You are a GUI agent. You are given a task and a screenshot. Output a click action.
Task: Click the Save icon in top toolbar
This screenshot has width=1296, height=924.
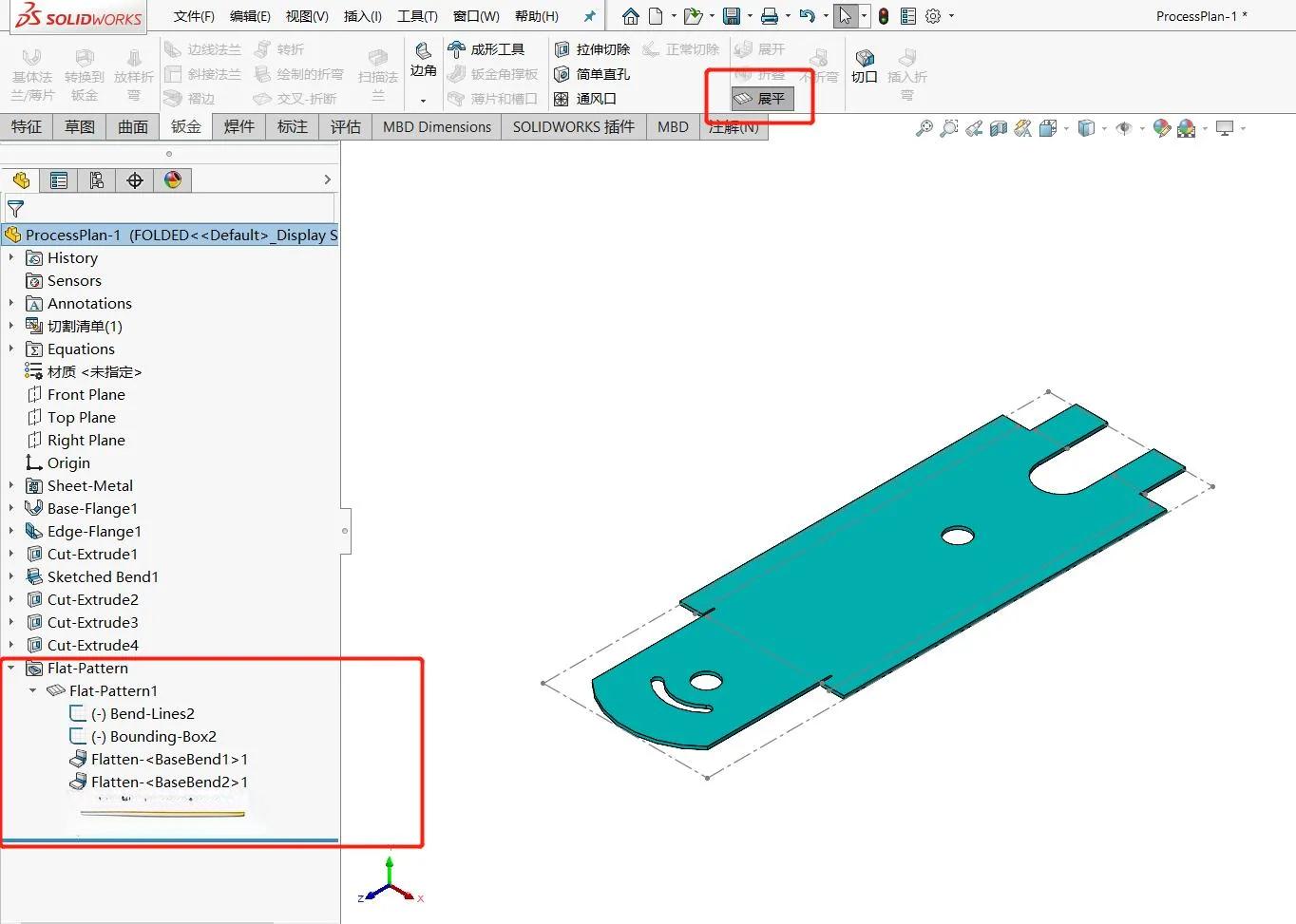coord(731,16)
